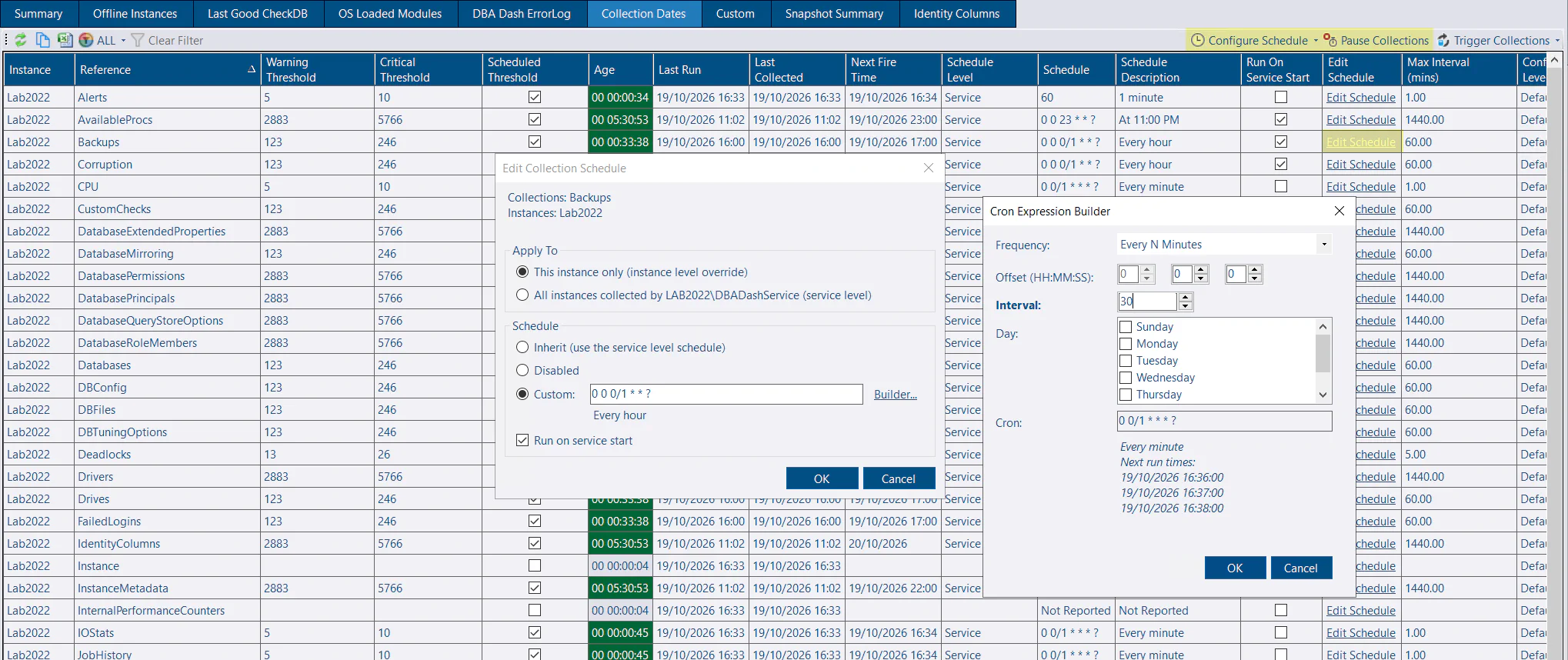
Task: Expand the Trigger Collections dropdown
Action: 1557,40
